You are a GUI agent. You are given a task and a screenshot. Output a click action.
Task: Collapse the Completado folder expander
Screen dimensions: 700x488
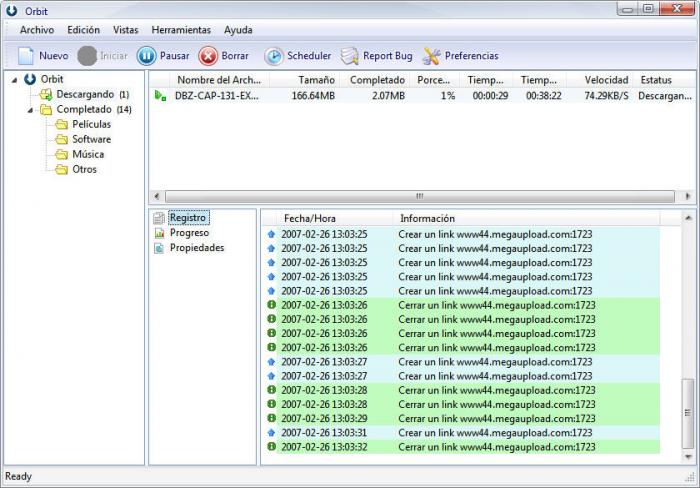click(x=30, y=110)
